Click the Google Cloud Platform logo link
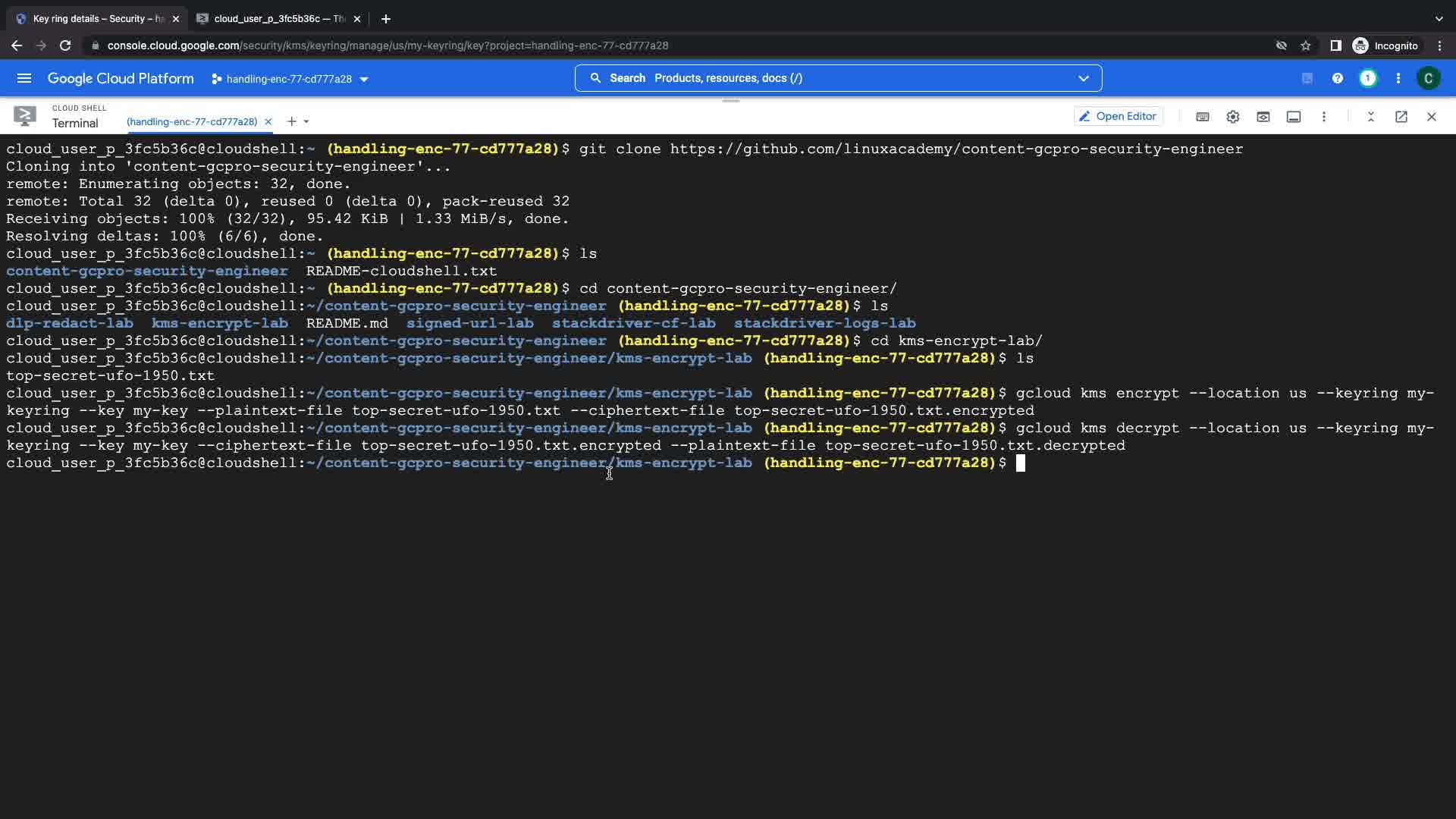Image resolution: width=1456 pixels, height=819 pixels. tap(121, 78)
